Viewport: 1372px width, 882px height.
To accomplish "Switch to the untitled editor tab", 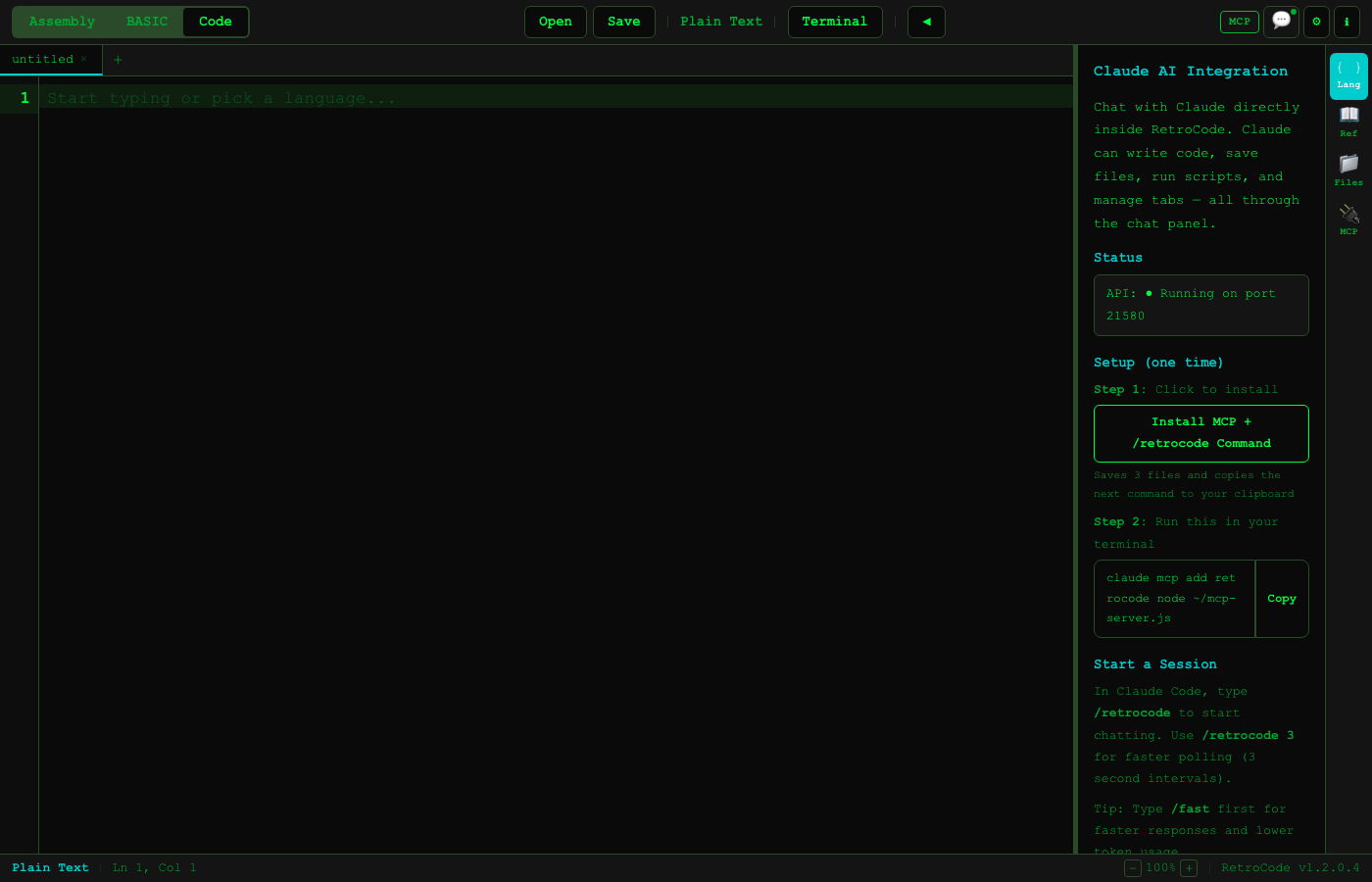I will tap(42, 59).
